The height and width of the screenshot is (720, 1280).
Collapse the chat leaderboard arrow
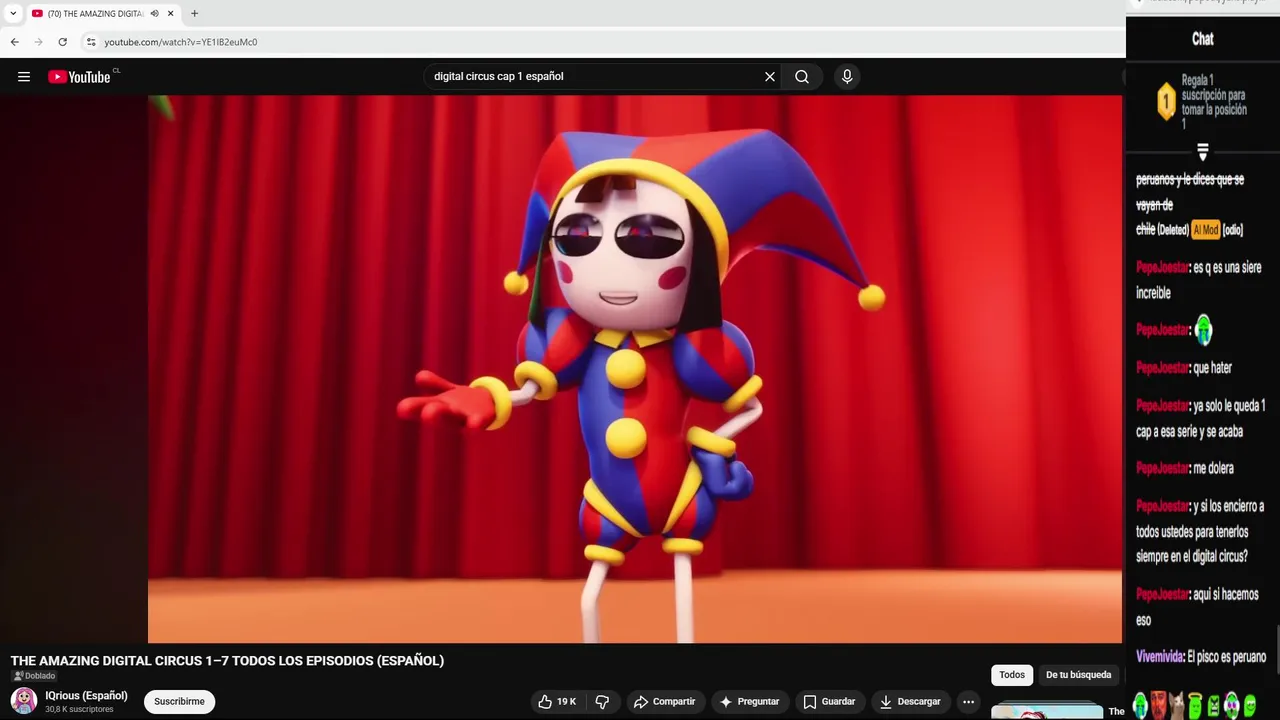(1203, 152)
